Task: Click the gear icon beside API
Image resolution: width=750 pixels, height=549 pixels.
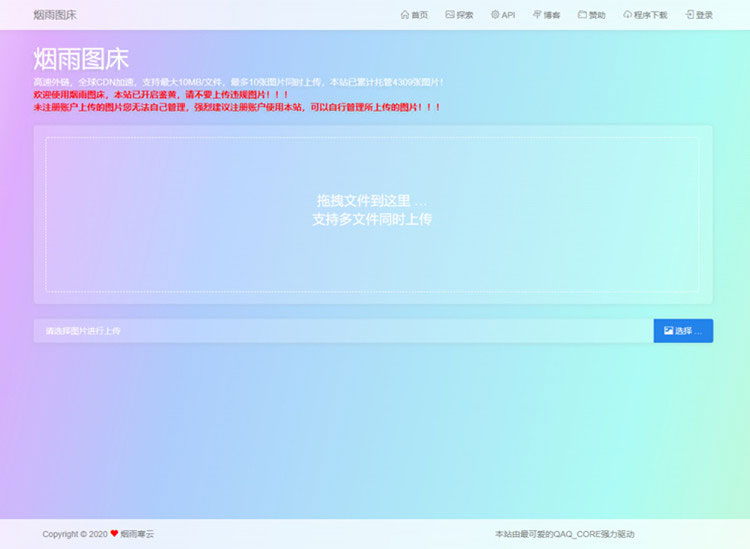Action: tap(494, 15)
